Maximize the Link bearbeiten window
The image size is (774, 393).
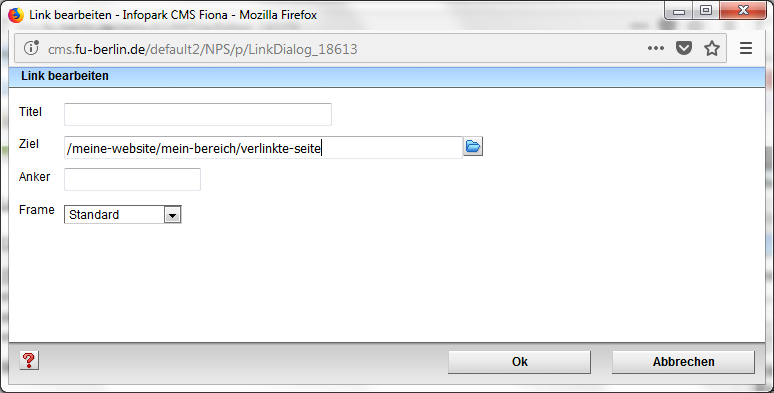click(706, 10)
